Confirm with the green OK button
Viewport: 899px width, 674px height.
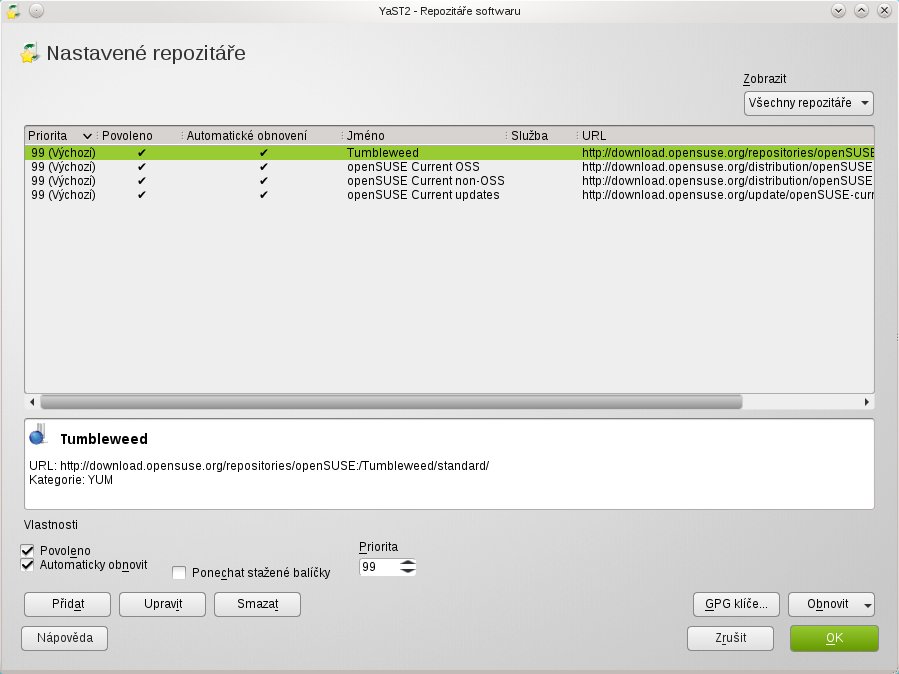[x=834, y=638]
